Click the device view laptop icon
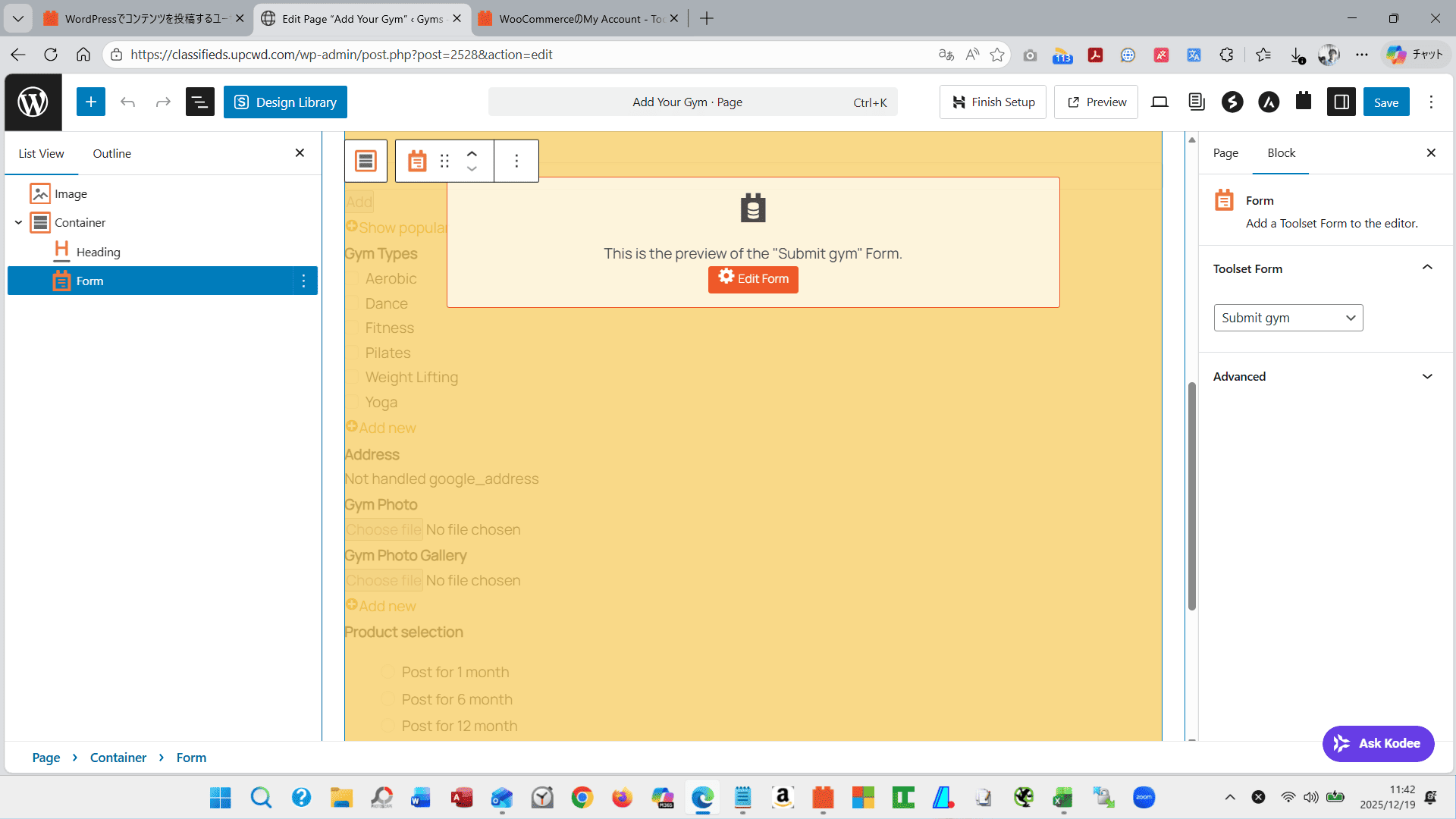 coord(1159,102)
